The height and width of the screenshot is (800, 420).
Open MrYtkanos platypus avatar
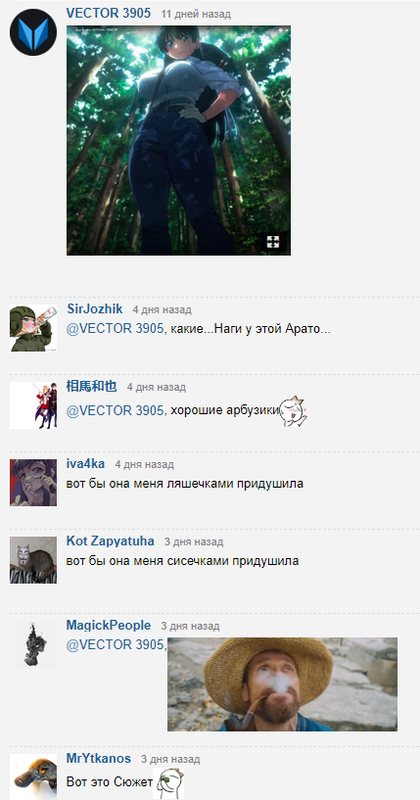coord(33,777)
